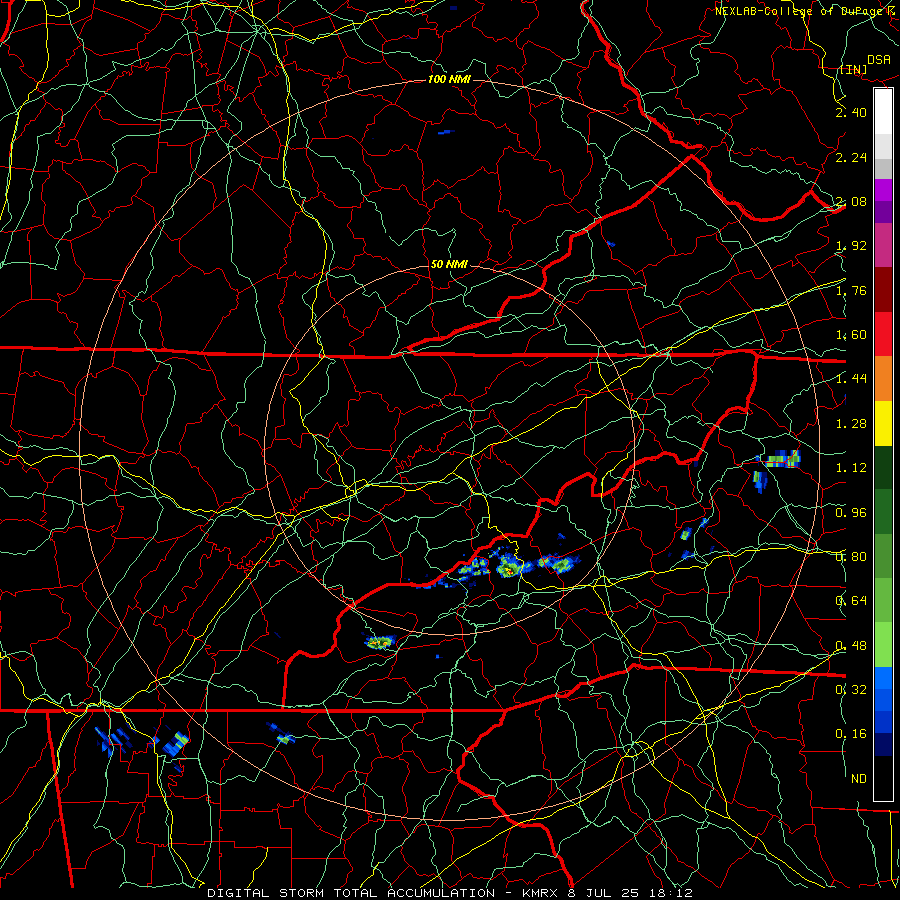Select the 2.40 scale value
900x900 pixels.
[852, 112]
